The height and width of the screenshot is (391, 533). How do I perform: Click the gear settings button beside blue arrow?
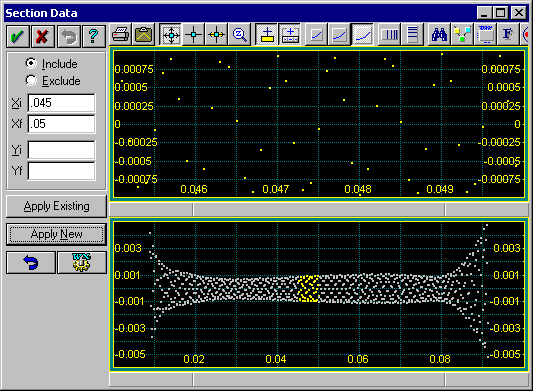pyautogui.click(x=82, y=262)
